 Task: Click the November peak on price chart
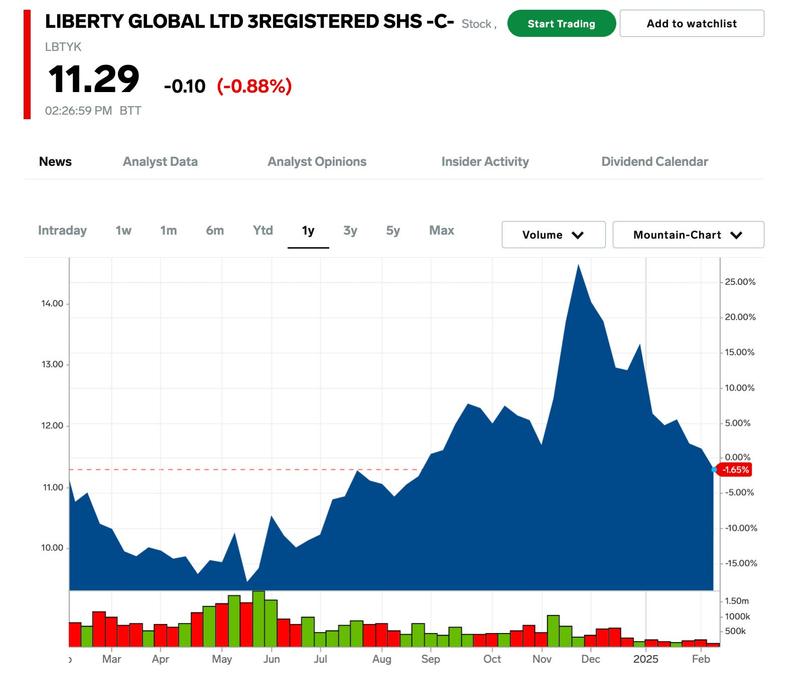click(x=578, y=266)
